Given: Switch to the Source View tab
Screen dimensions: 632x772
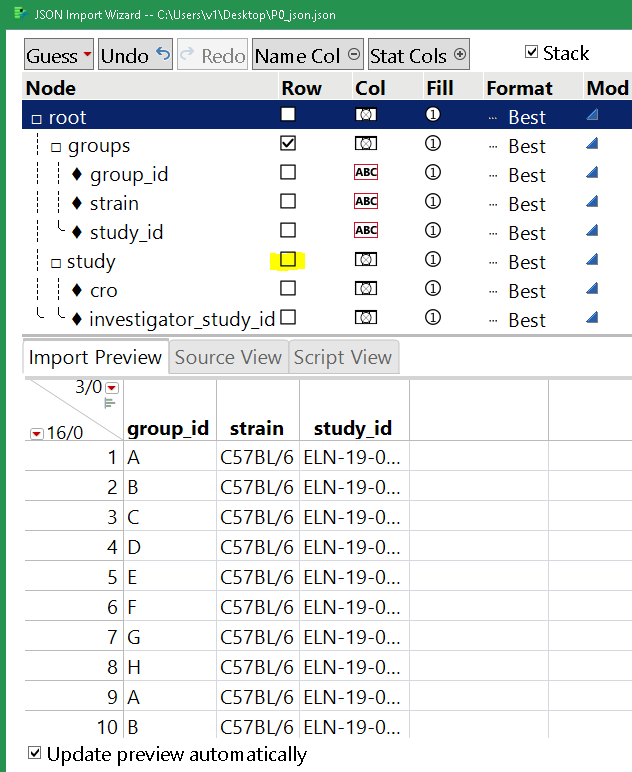Looking at the screenshot, I should coord(228,357).
